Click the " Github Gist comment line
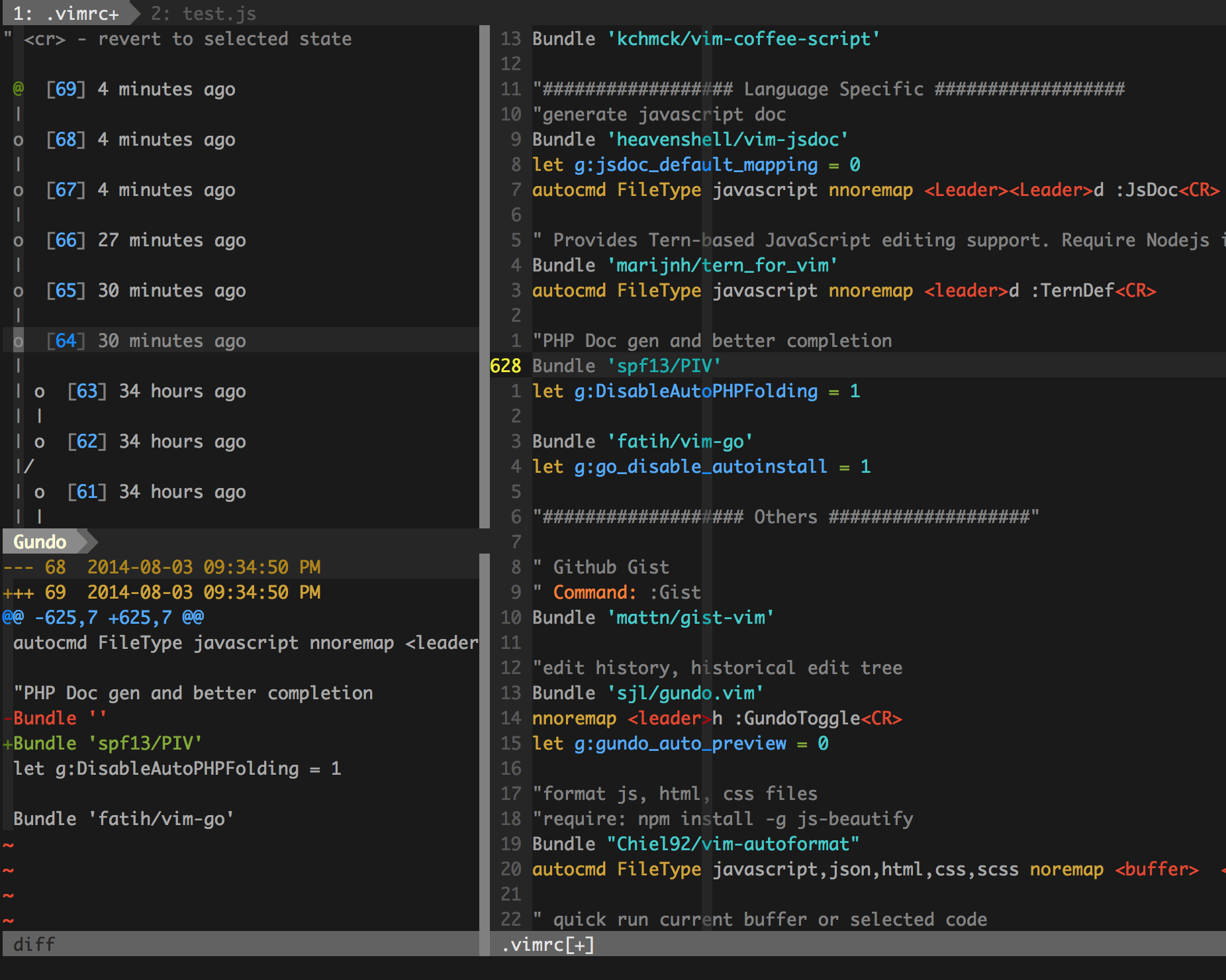The image size is (1226, 980). 601,567
